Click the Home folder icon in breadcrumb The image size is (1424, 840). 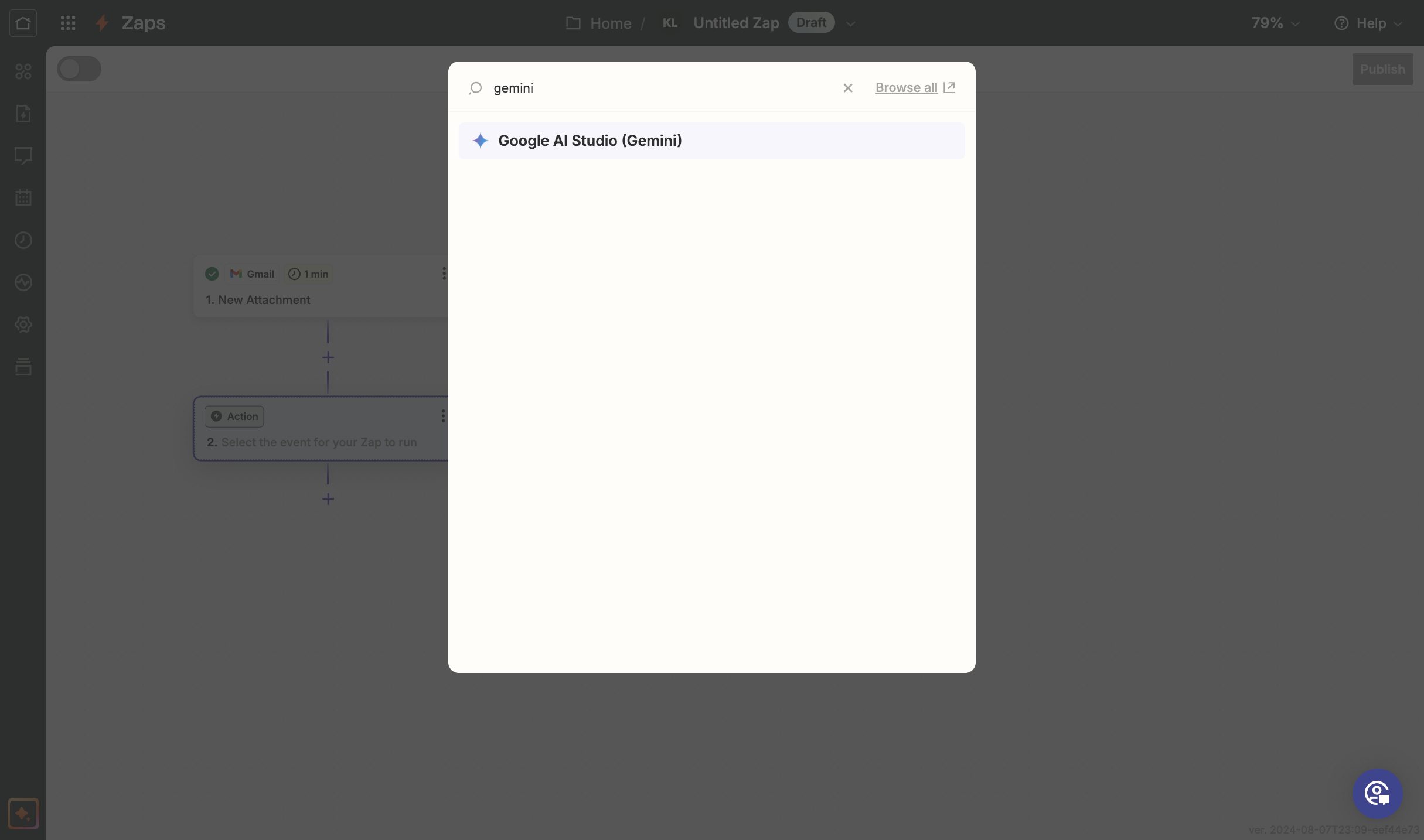[573, 23]
